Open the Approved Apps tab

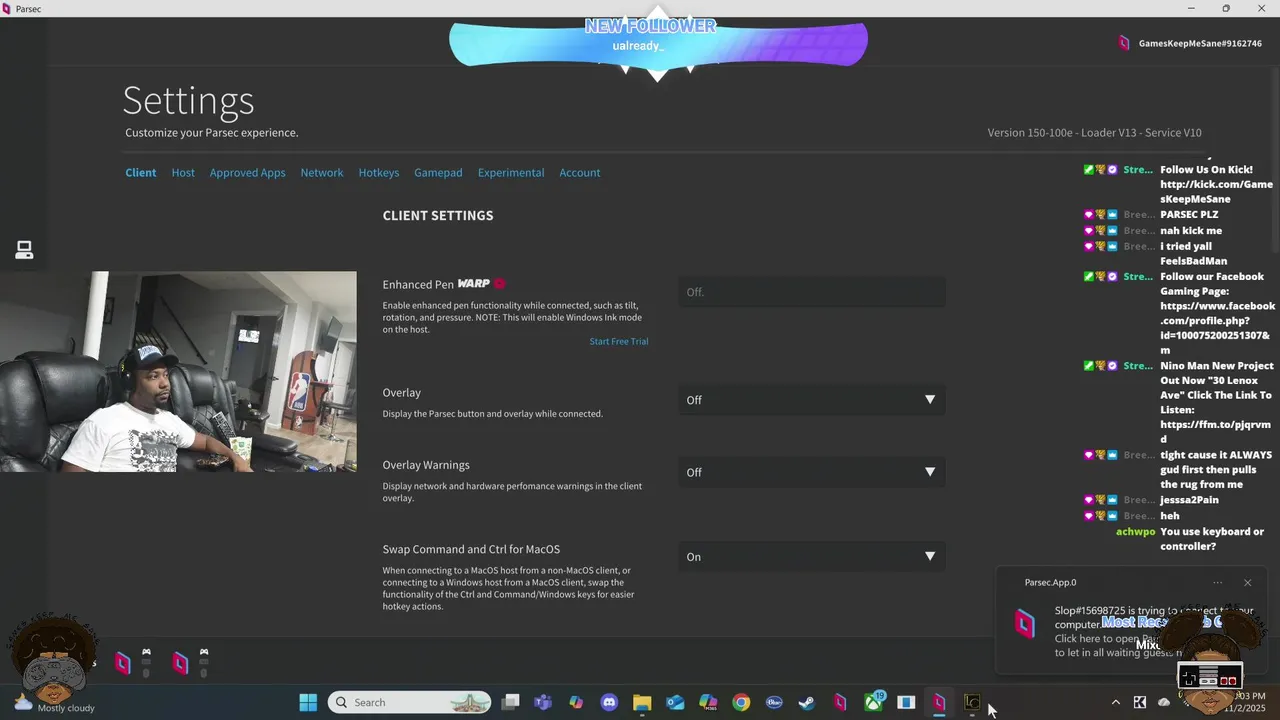248,173
